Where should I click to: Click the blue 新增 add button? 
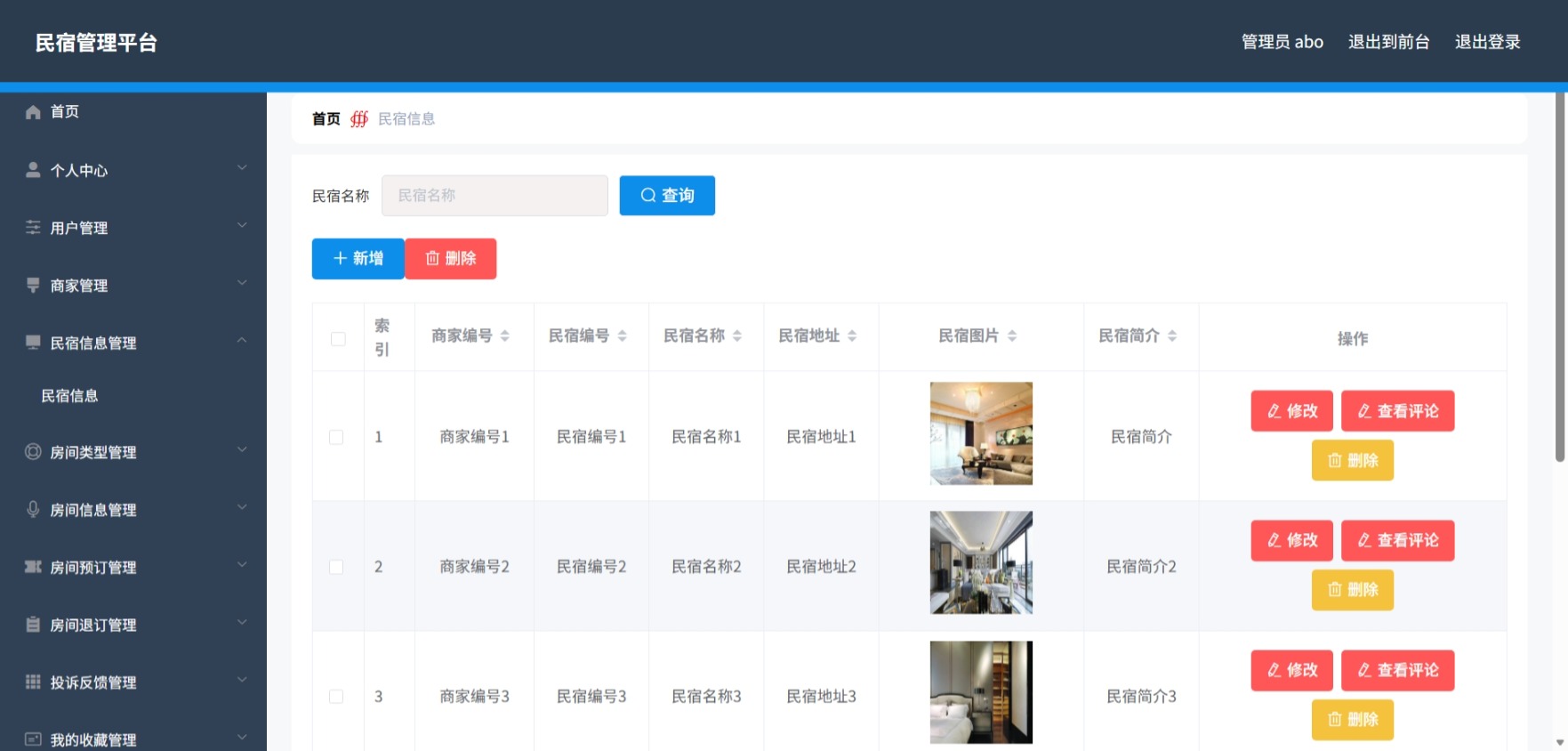click(x=358, y=259)
